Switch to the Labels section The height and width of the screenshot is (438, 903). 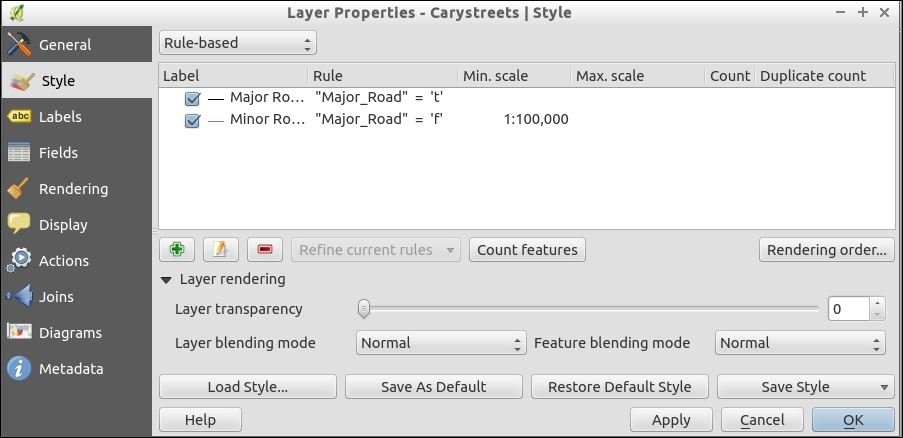click(60, 117)
